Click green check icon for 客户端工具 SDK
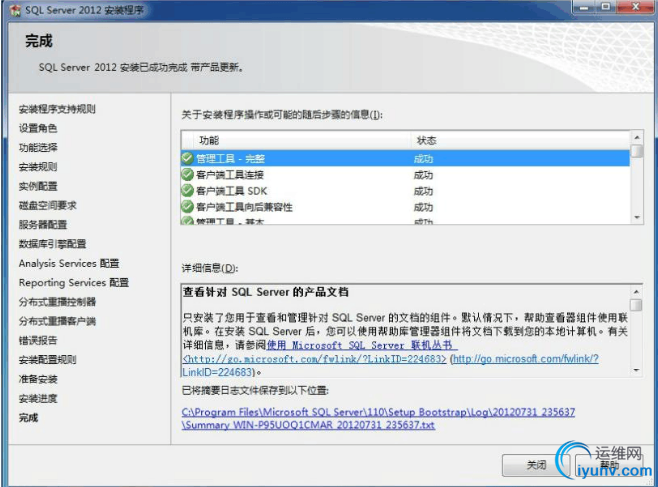Viewport: 658px width, 487px height. click(x=187, y=190)
